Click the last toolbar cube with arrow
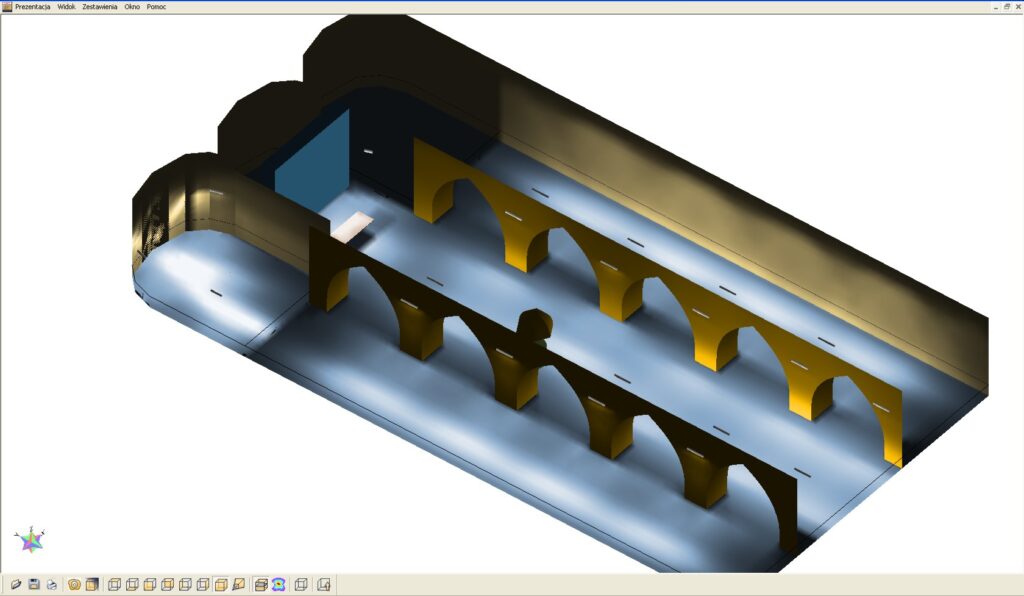The height and width of the screenshot is (596, 1024). pyautogui.click(x=324, y=584)
